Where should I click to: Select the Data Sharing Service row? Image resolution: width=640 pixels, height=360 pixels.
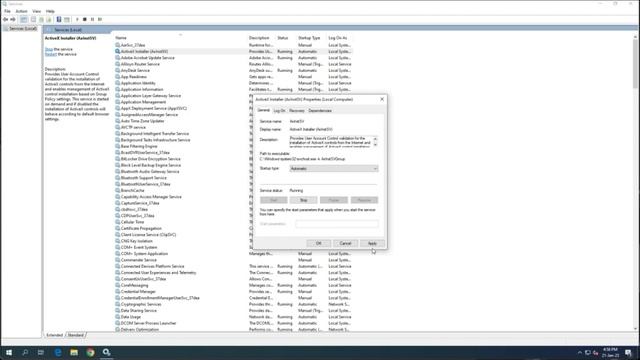pyautogui.click(x=233, y=311)
